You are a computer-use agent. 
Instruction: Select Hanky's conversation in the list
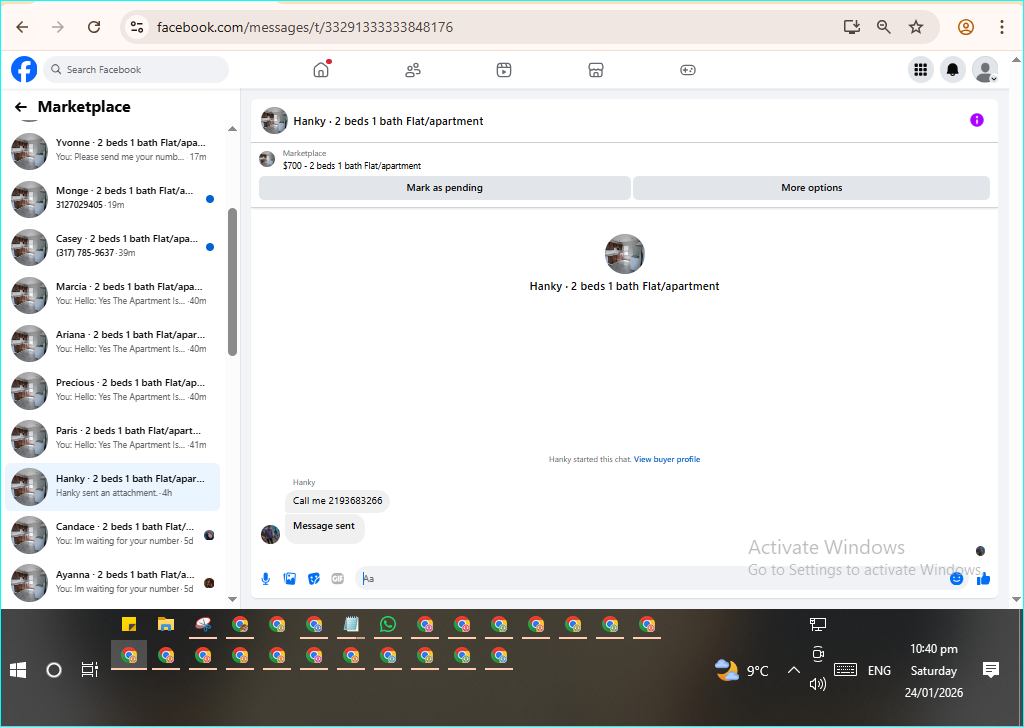(x=112, y=487)
